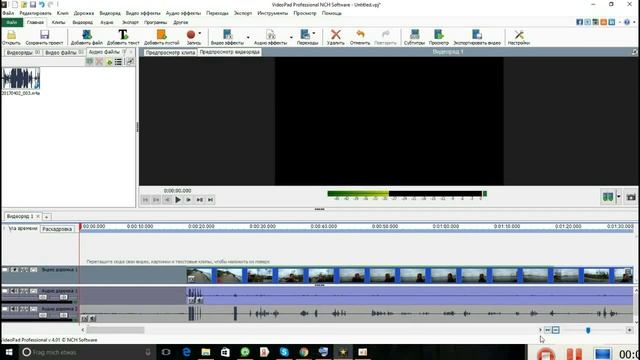Toggle the Аудио дорожка 1 track enable checkbox
The width and height of the screenshot is (640, 360).
tap(5, 291)
